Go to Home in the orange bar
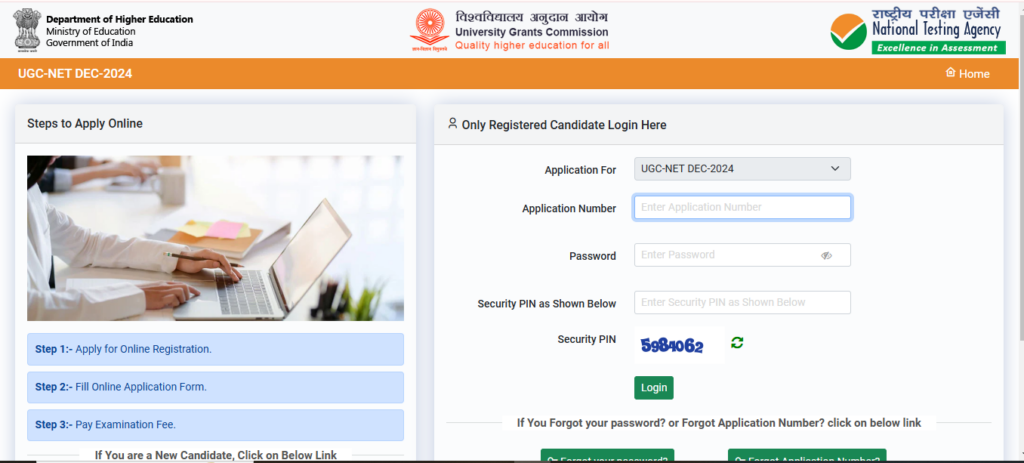 [967, 74]
